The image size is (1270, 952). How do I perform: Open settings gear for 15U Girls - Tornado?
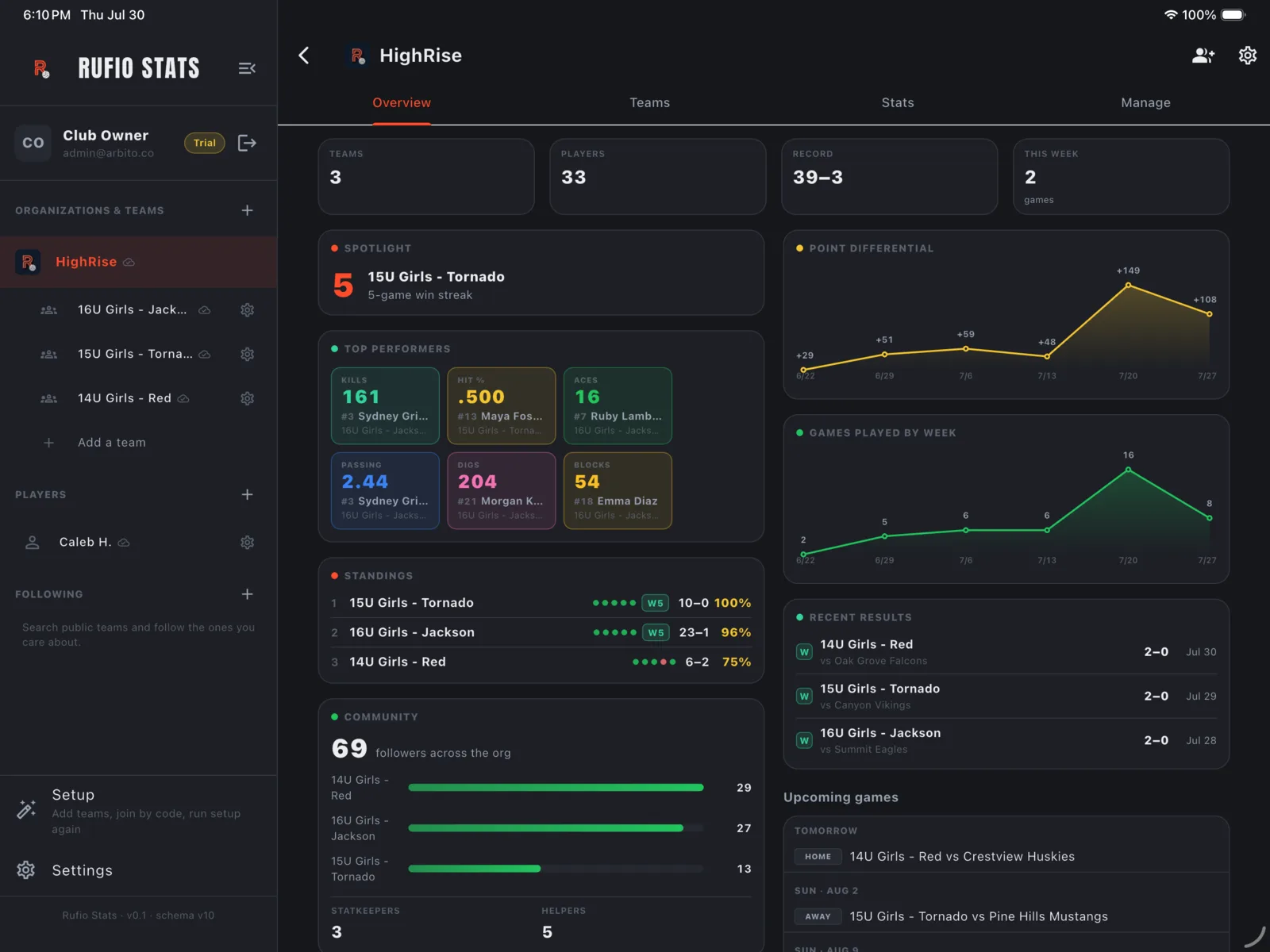point(247,355)
